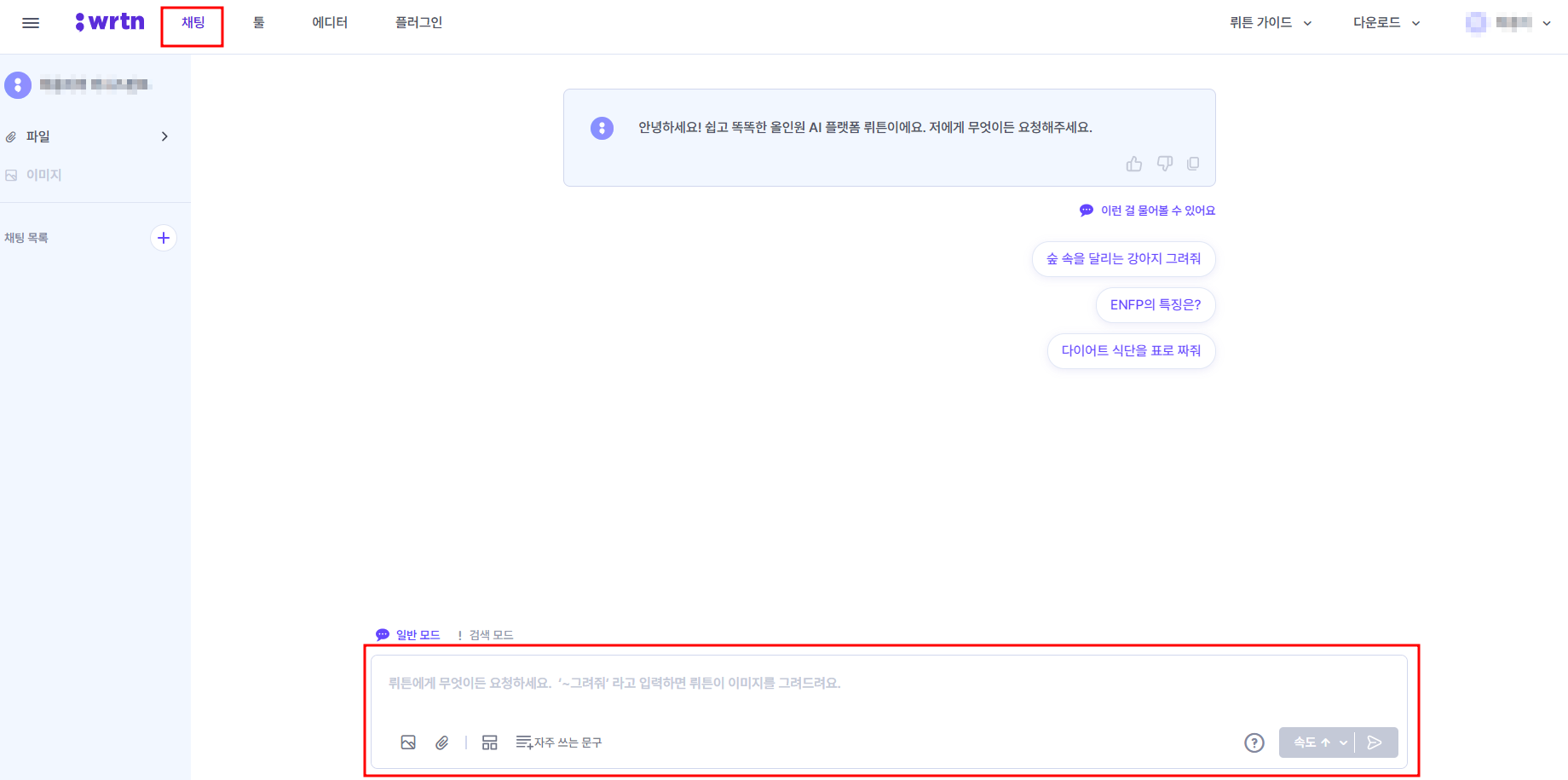Click the 'ENFP의 특징은?' suggestion chip

click(x=1155, y=304)
